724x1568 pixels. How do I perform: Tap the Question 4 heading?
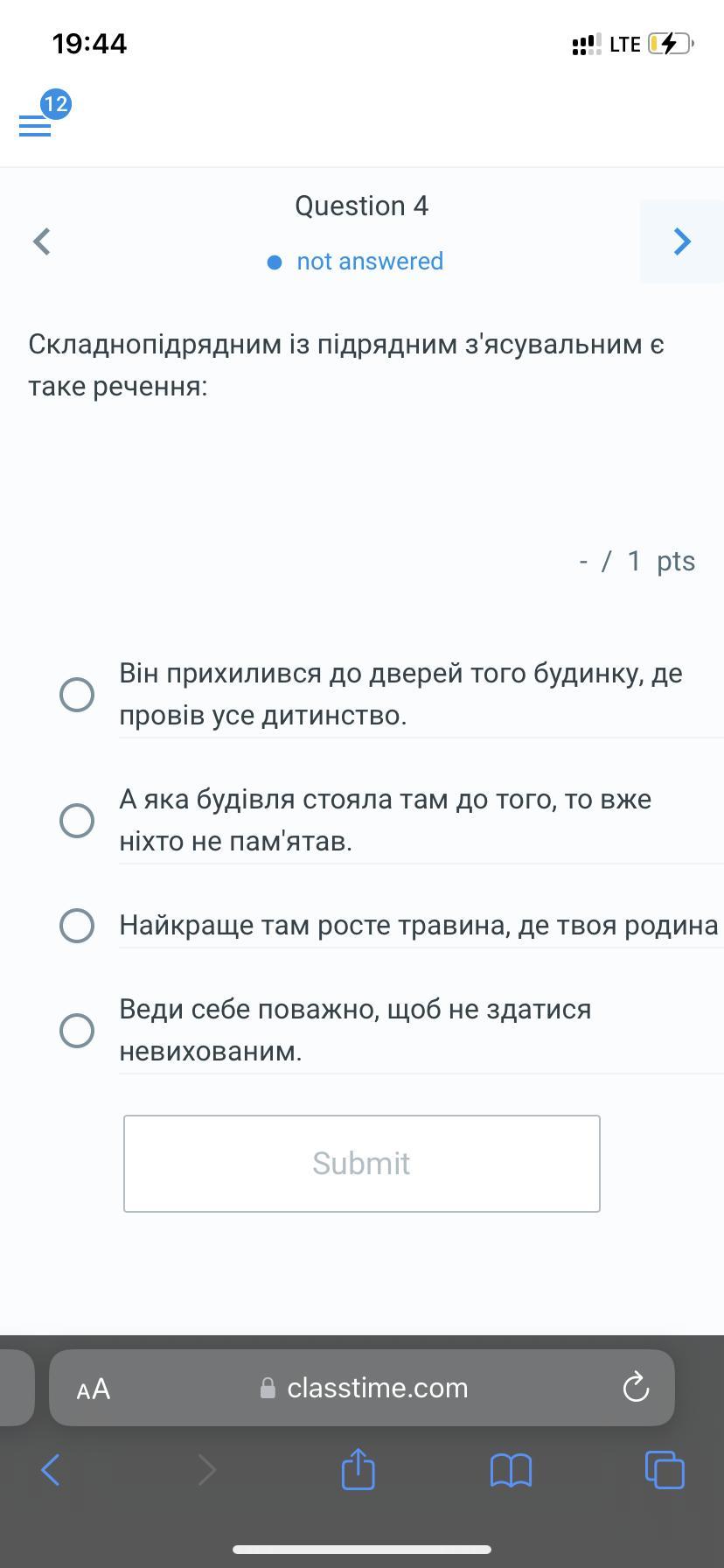(x=361, y=206)
